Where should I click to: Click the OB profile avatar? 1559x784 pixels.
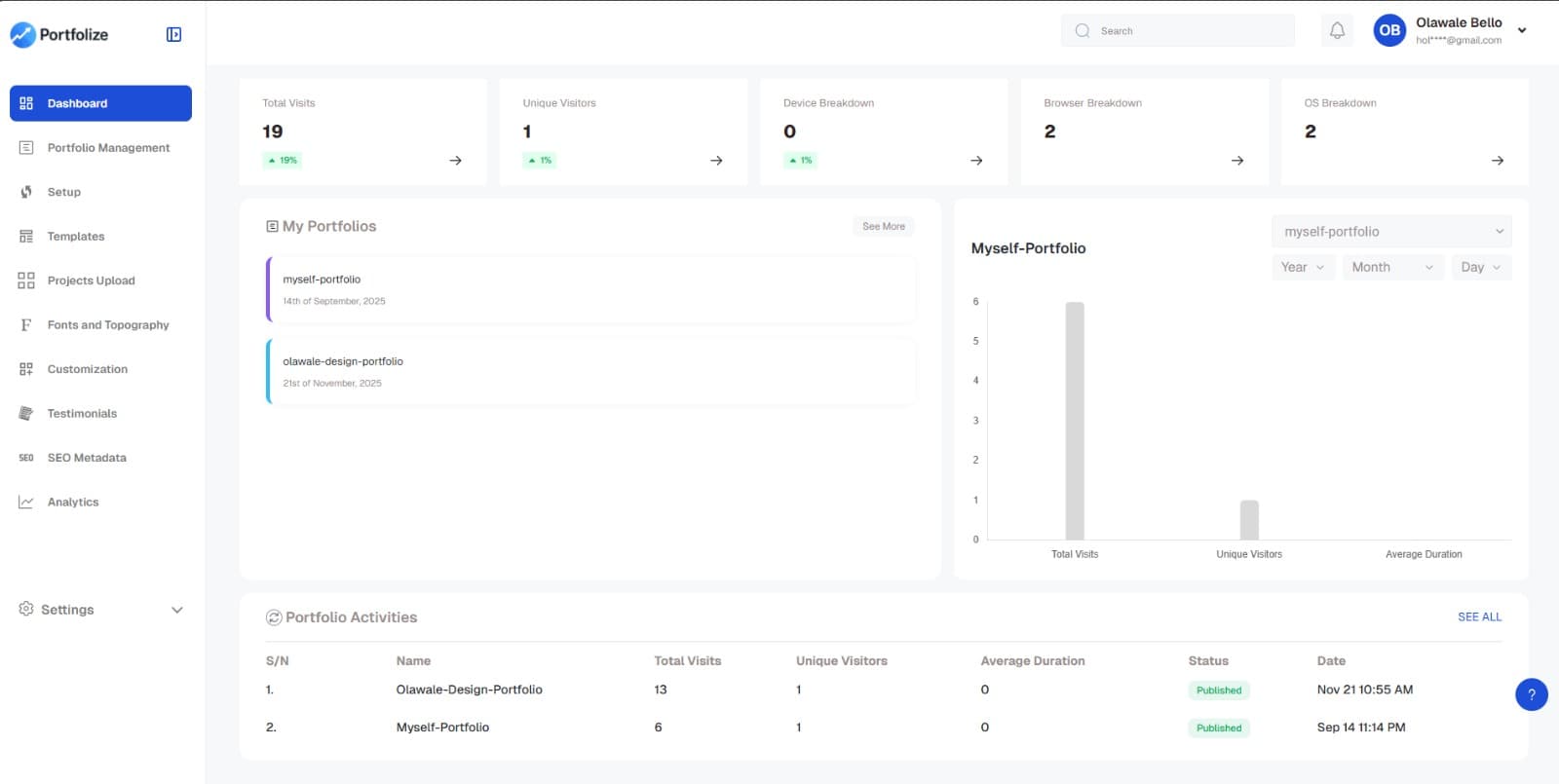[x=1389, y=31]
